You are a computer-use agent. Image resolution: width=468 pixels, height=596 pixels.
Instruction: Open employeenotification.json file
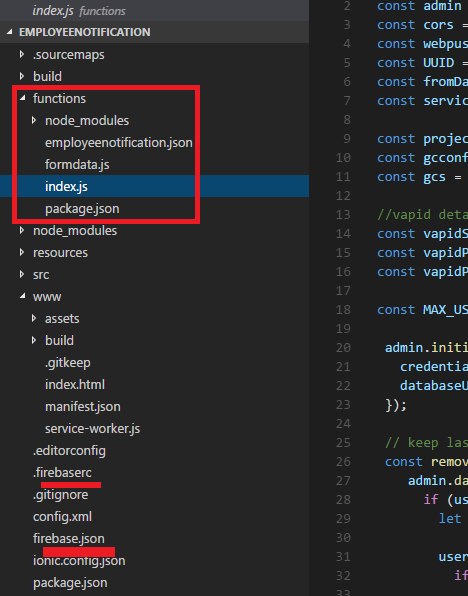coord(119,143)
